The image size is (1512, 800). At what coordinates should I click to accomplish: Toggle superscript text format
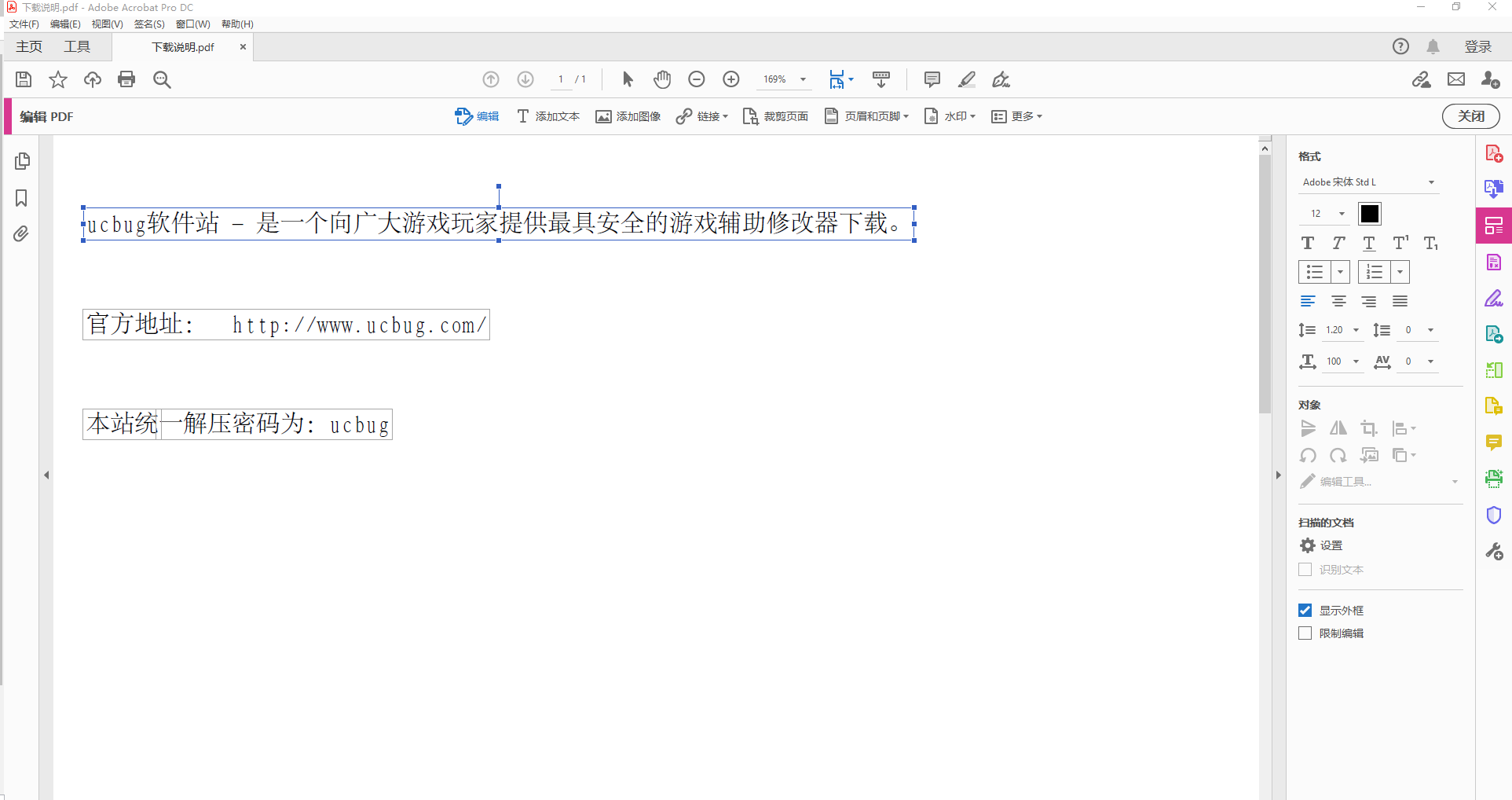[1400, 243]
